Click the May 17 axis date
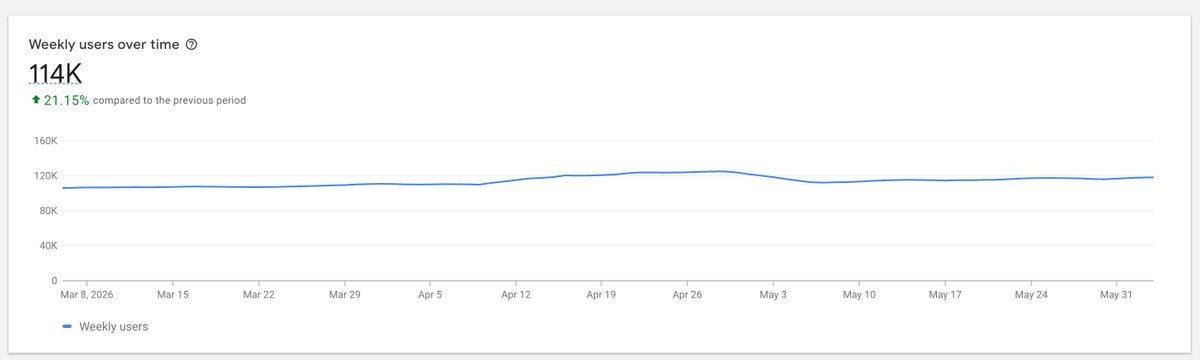 click(944, 295)
